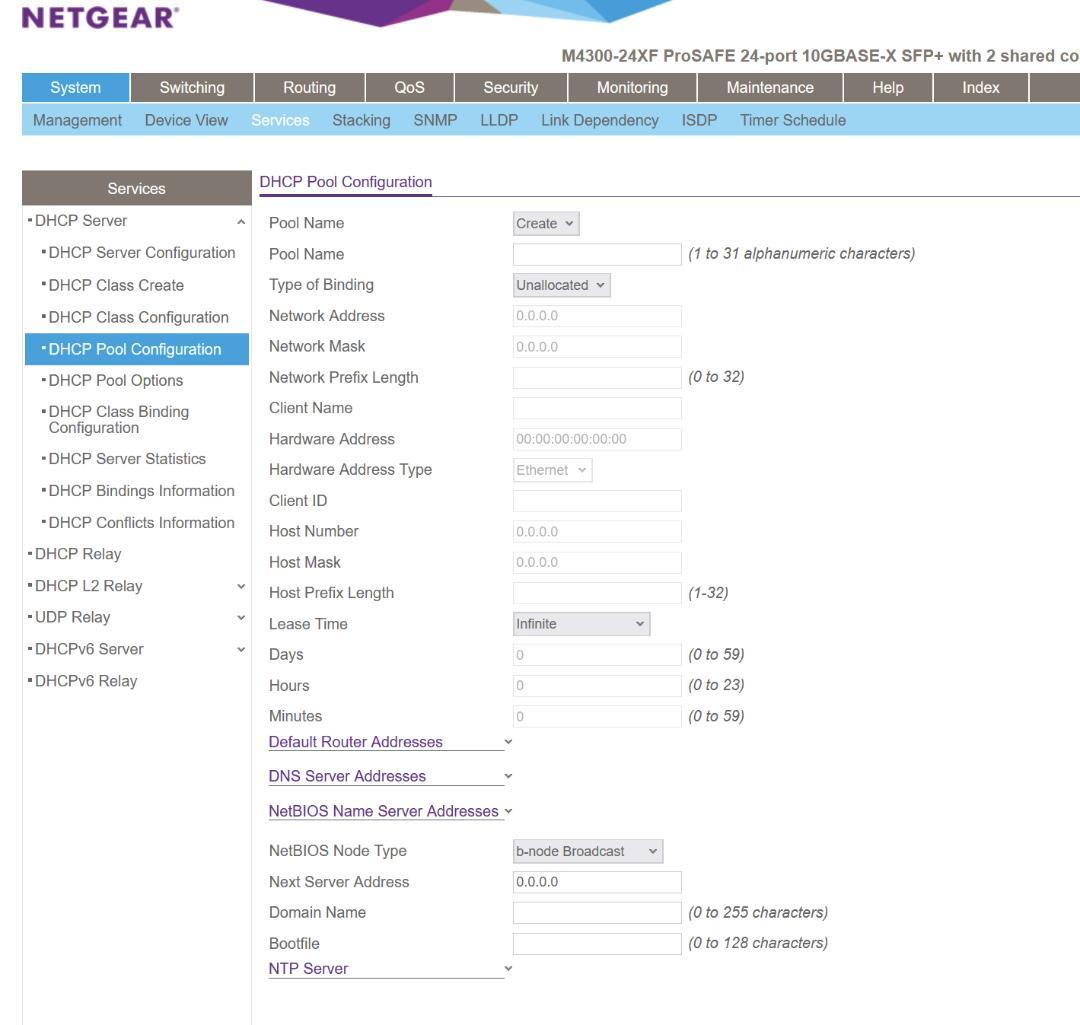The image size is (1080, 1025).
Task: Open the Lease Time dropdown
Action: coord(581,624)
